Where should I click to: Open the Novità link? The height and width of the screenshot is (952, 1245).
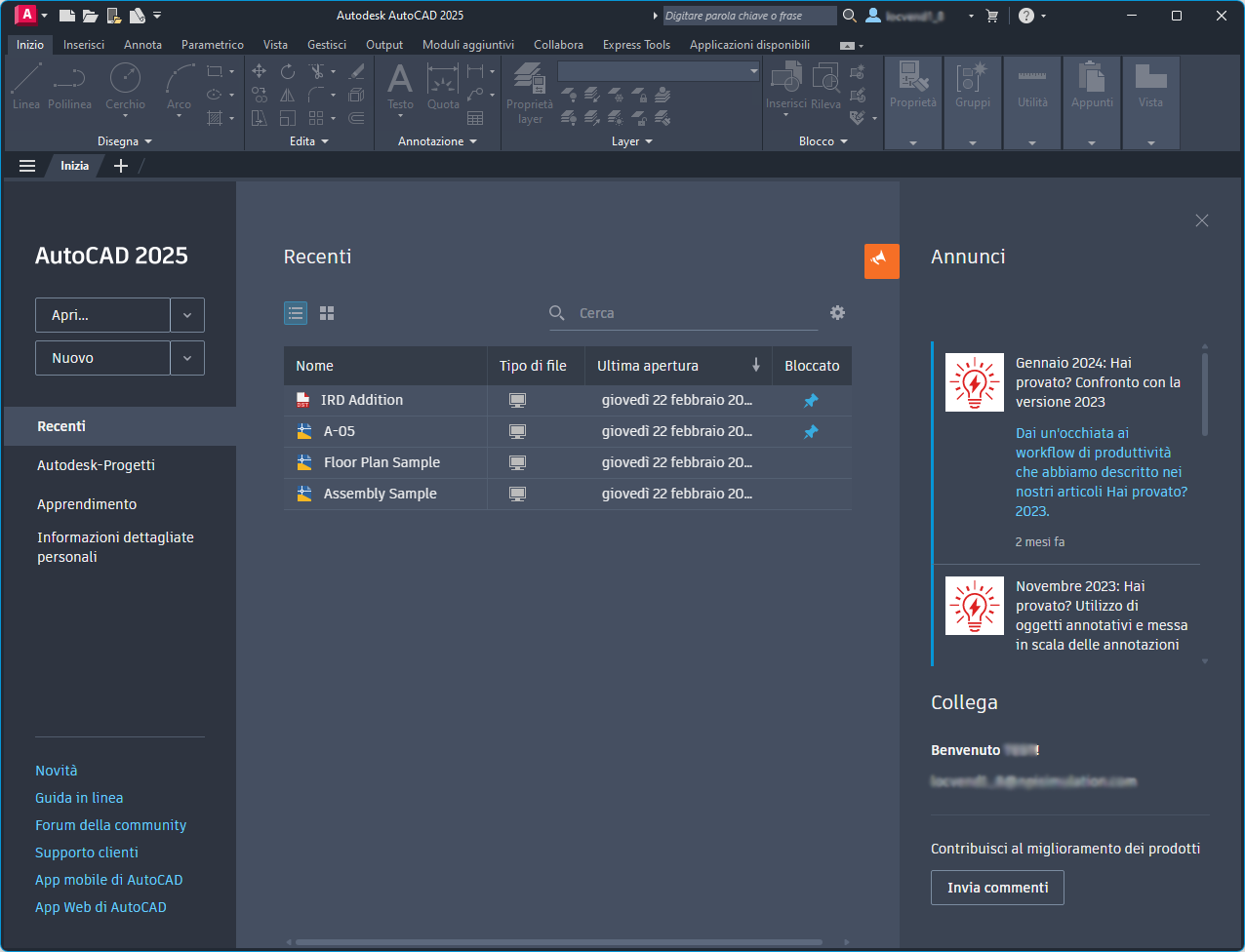[57, 771]
